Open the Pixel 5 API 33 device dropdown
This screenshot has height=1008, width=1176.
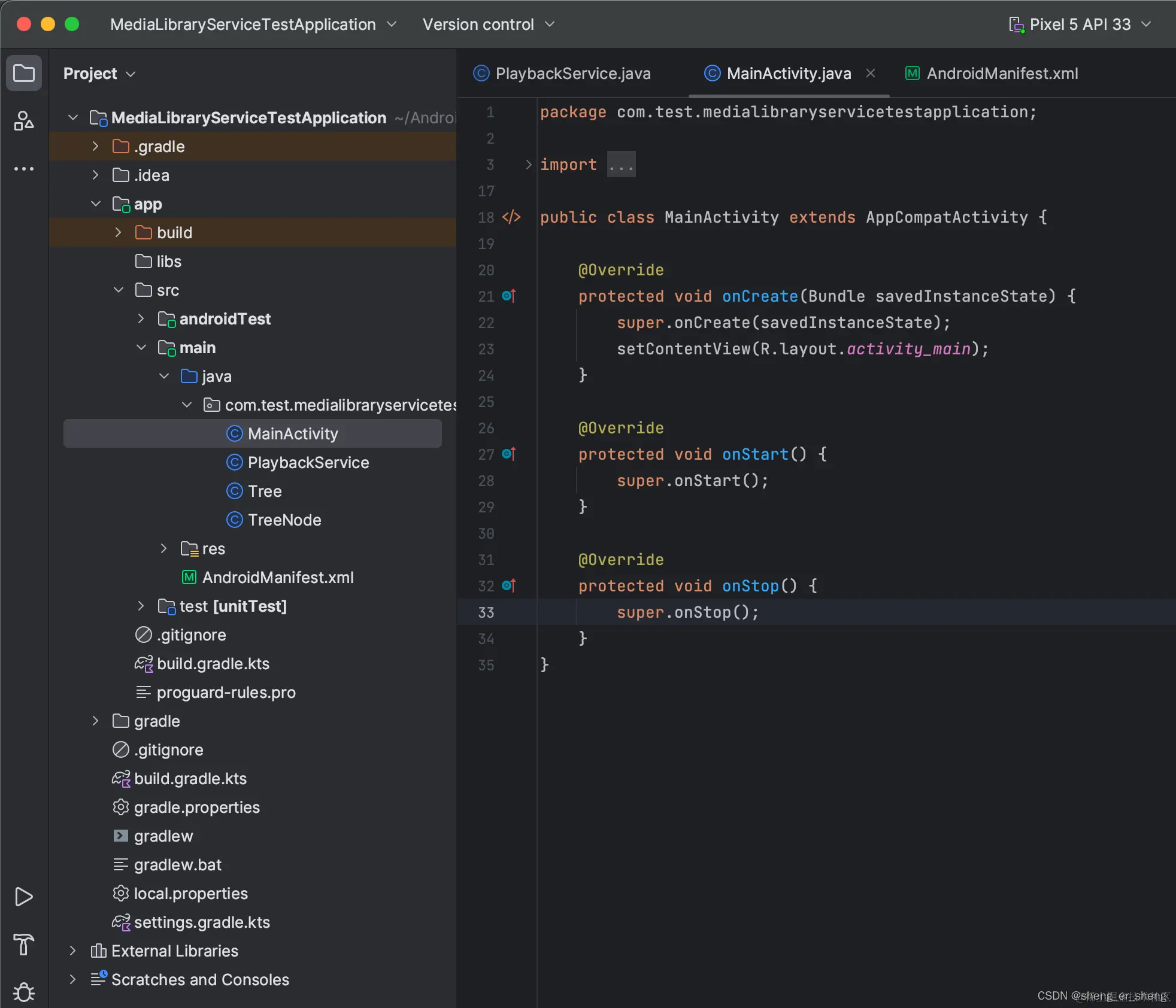tap(1080, 25)
